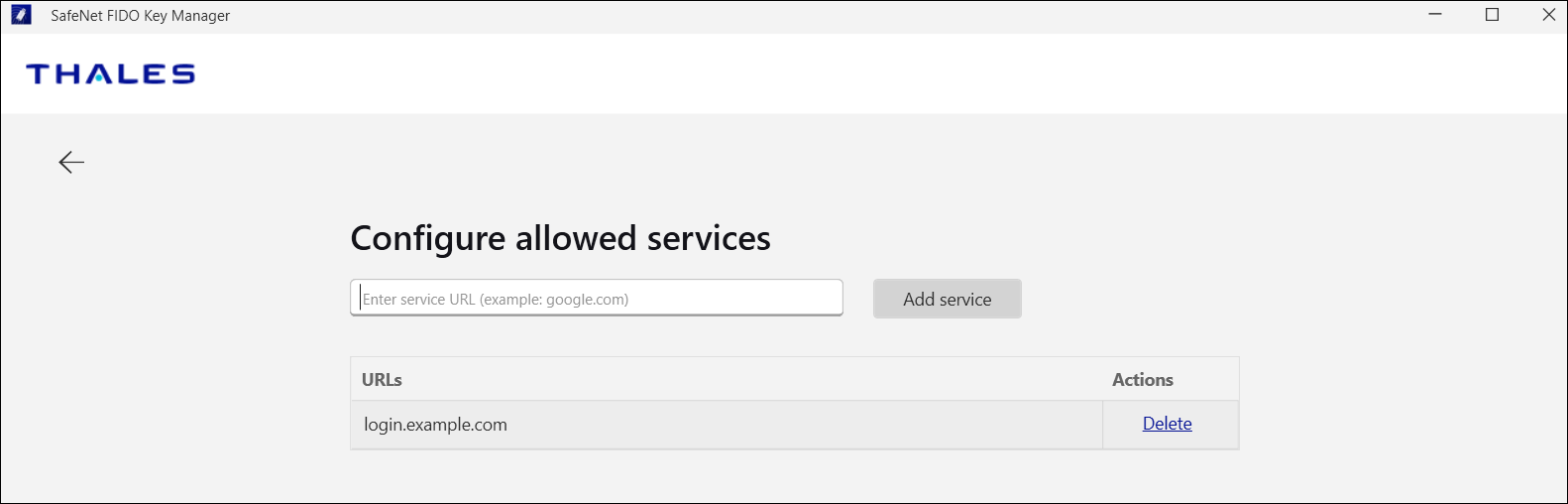
Task: Delete the login.example.com service
Action: (x=1167, y=424)
